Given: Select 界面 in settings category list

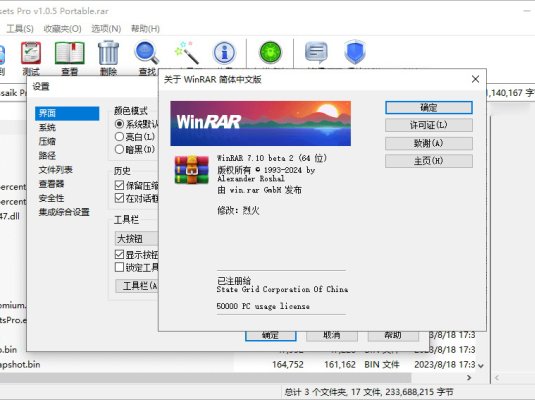Looking at the screenshot, I should [x=67, y=113].
